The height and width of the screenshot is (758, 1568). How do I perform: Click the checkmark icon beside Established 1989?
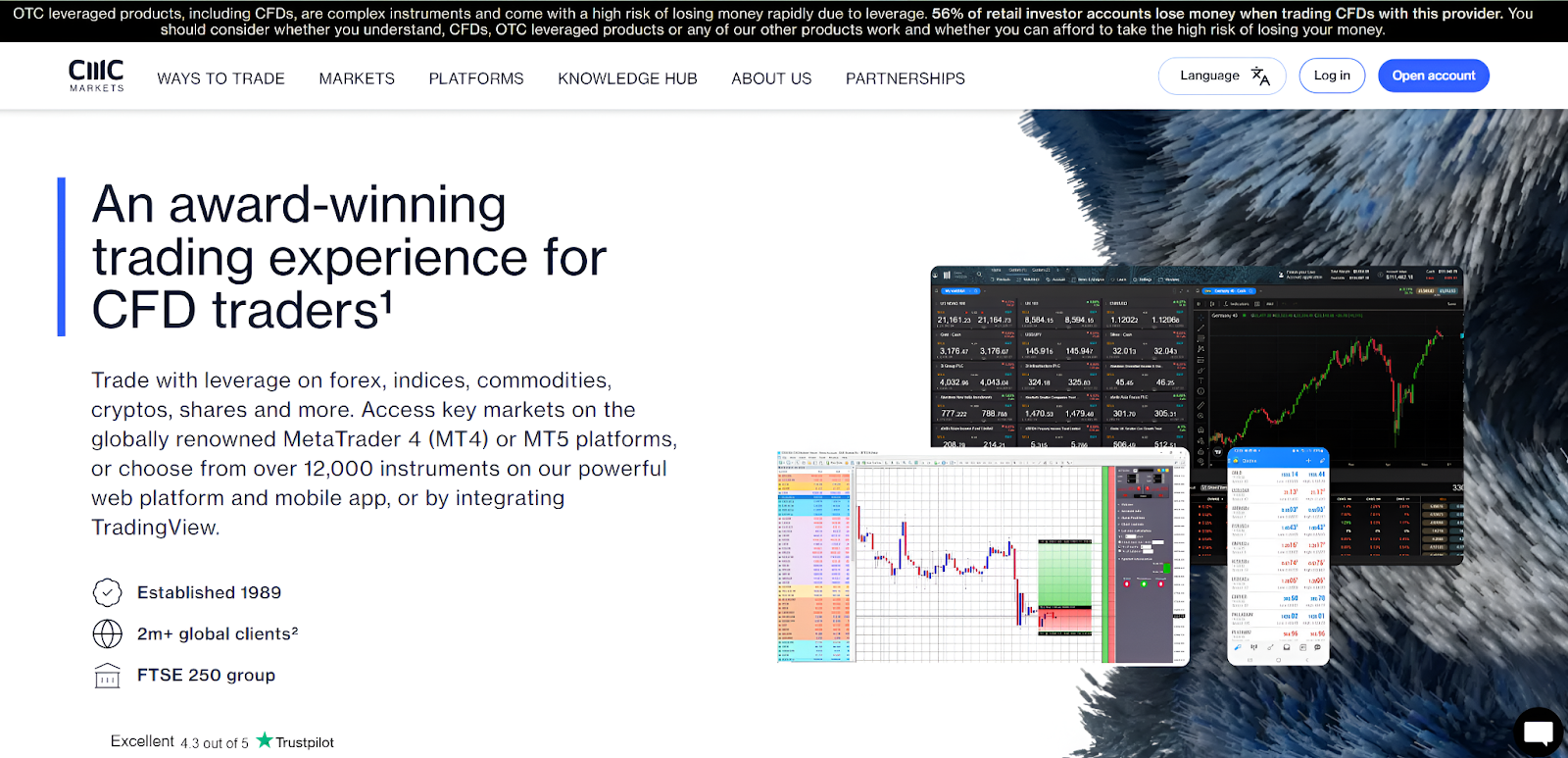pyautogui.click(x=107, y=592)
